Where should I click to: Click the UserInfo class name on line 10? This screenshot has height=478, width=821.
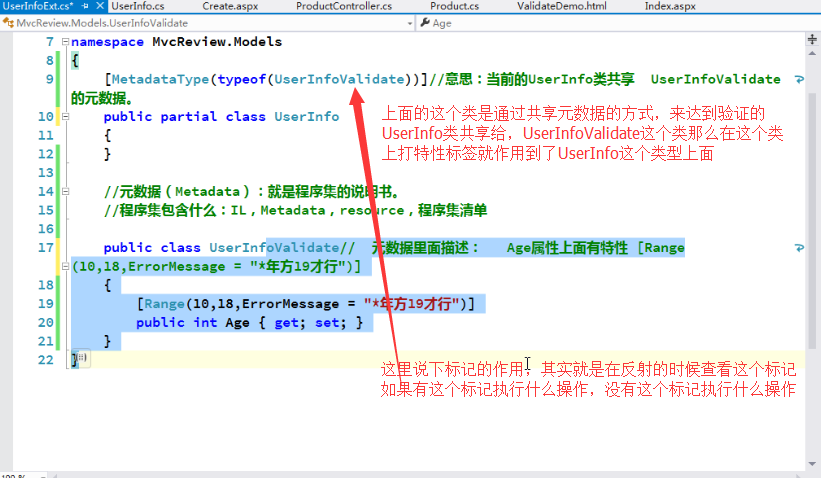[307, 116]
